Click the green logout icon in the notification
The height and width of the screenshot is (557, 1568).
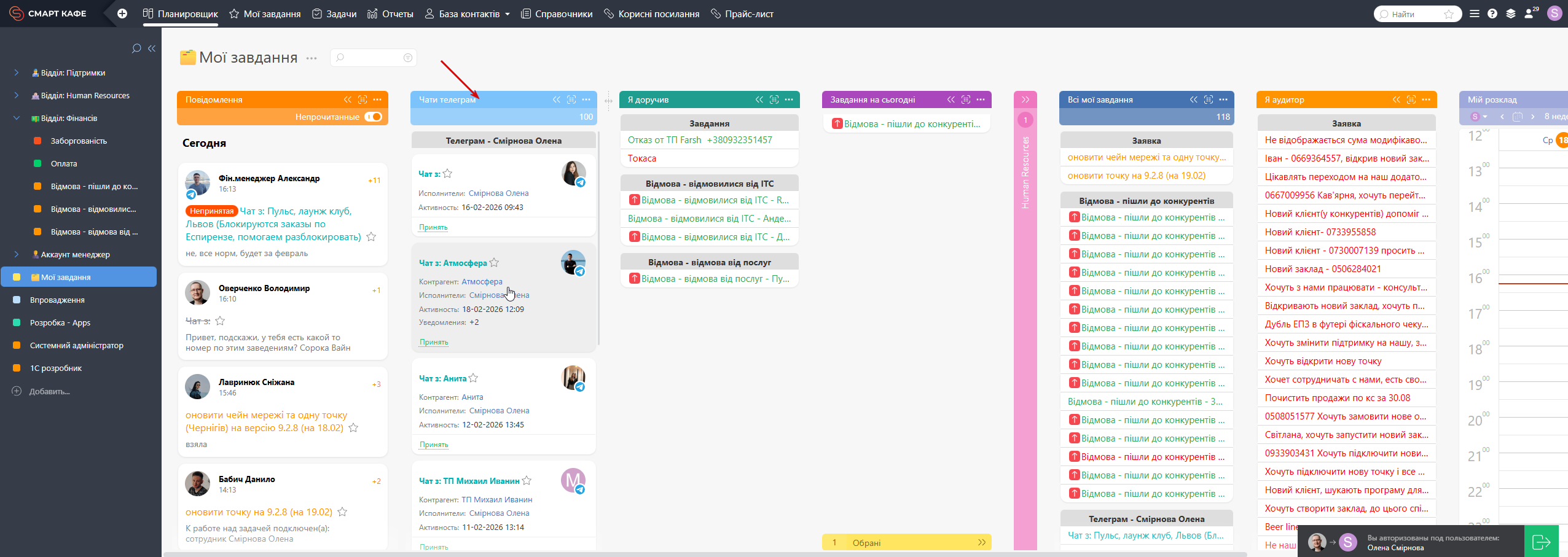point(1542,542)
